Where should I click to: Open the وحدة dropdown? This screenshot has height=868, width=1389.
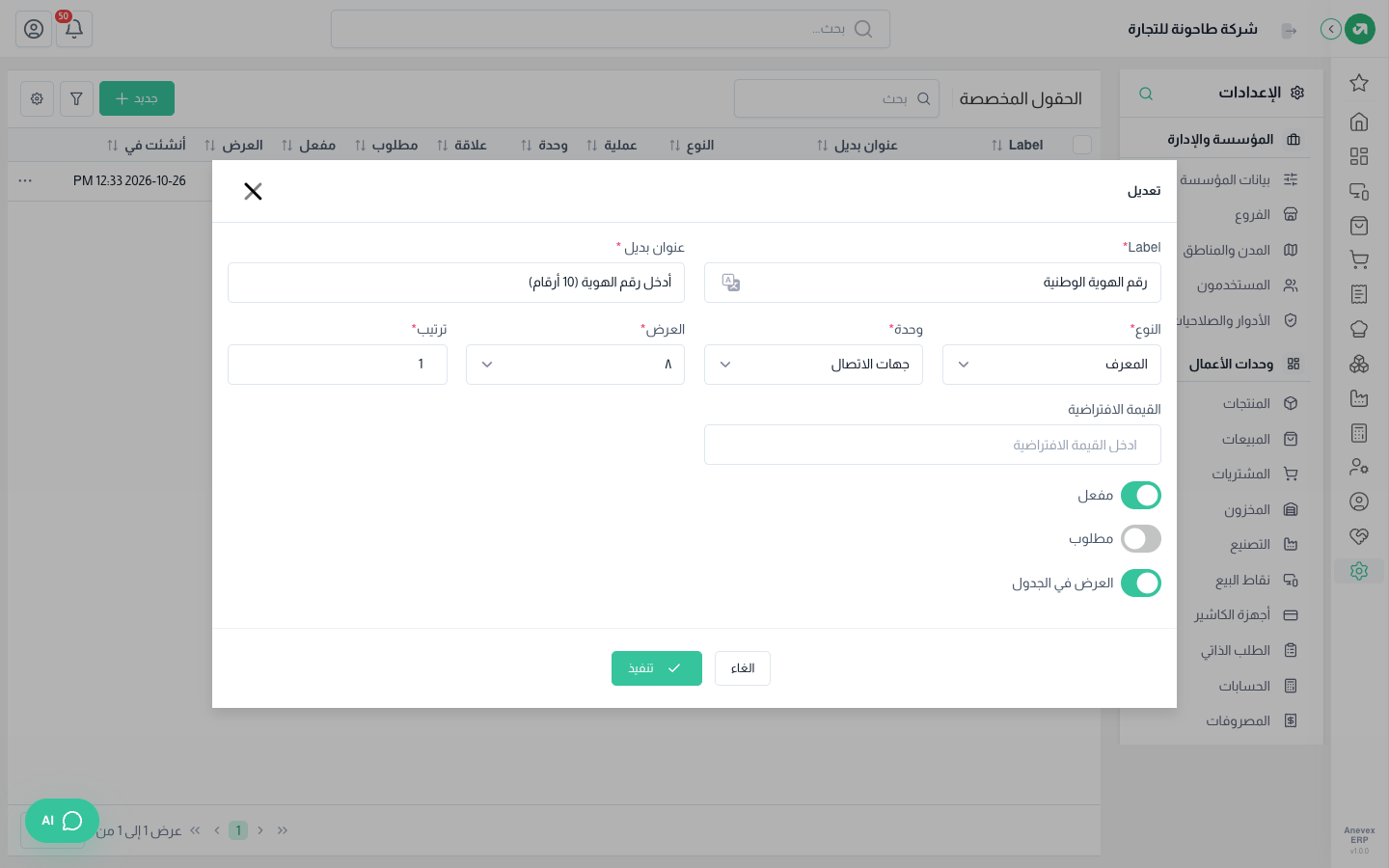(x=813, y=365)
